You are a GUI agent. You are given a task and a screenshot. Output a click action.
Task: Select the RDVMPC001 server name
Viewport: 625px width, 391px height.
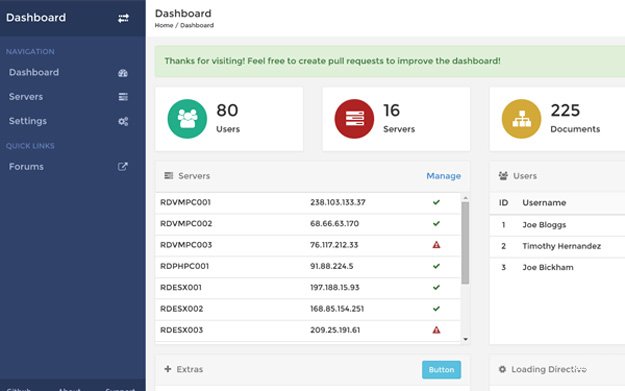point(185,202)
